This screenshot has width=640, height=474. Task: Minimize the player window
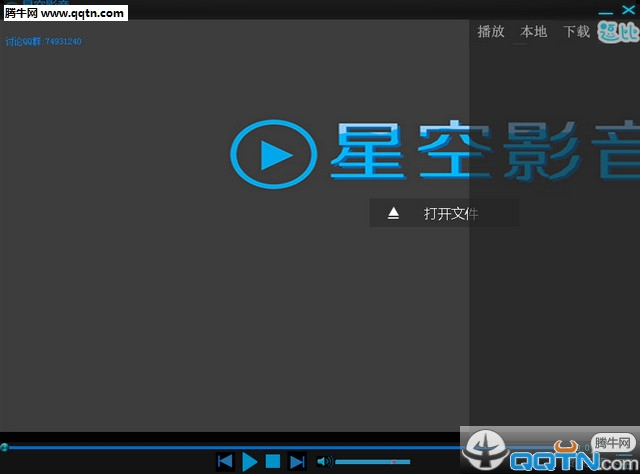(606, 12)
